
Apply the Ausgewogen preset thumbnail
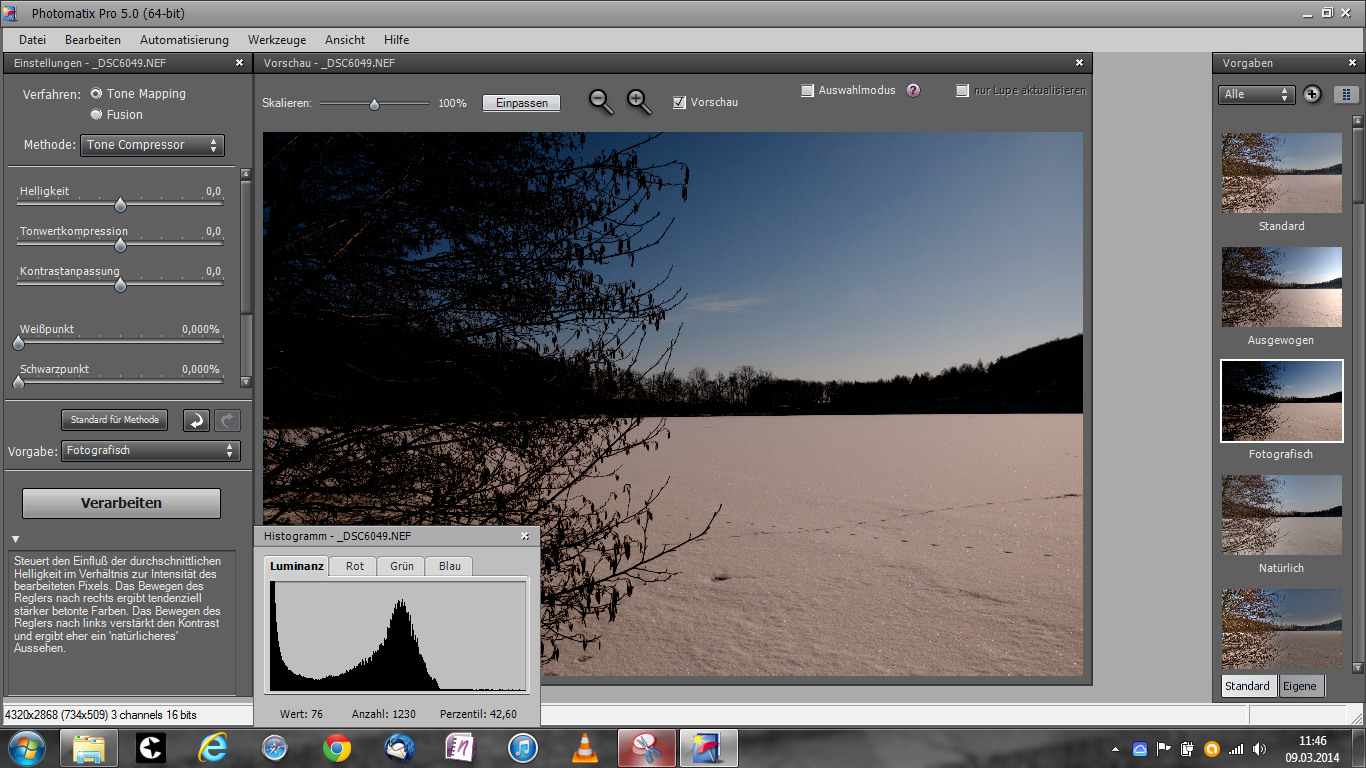[x=1282, y=287]
